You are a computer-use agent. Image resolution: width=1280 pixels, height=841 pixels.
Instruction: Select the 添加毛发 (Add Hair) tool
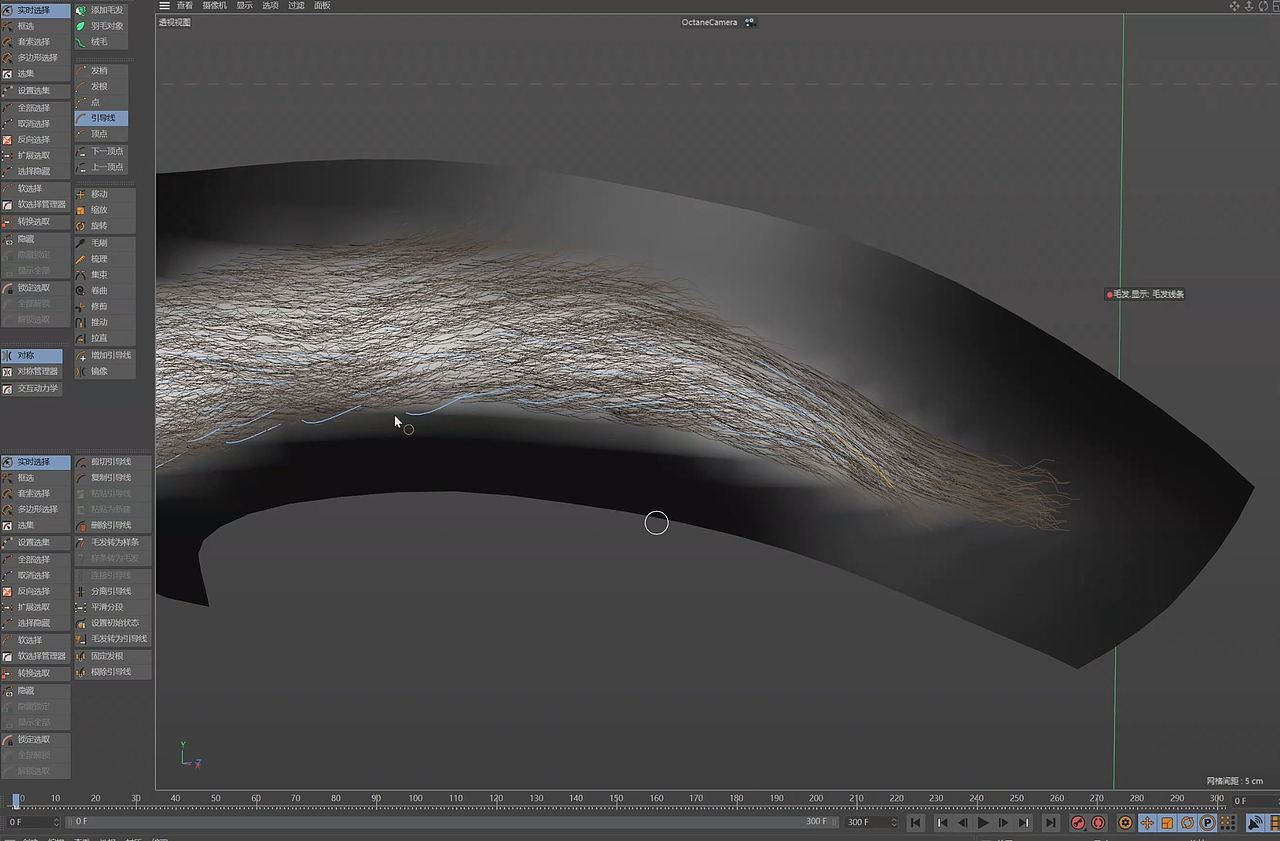coord(101,10)
